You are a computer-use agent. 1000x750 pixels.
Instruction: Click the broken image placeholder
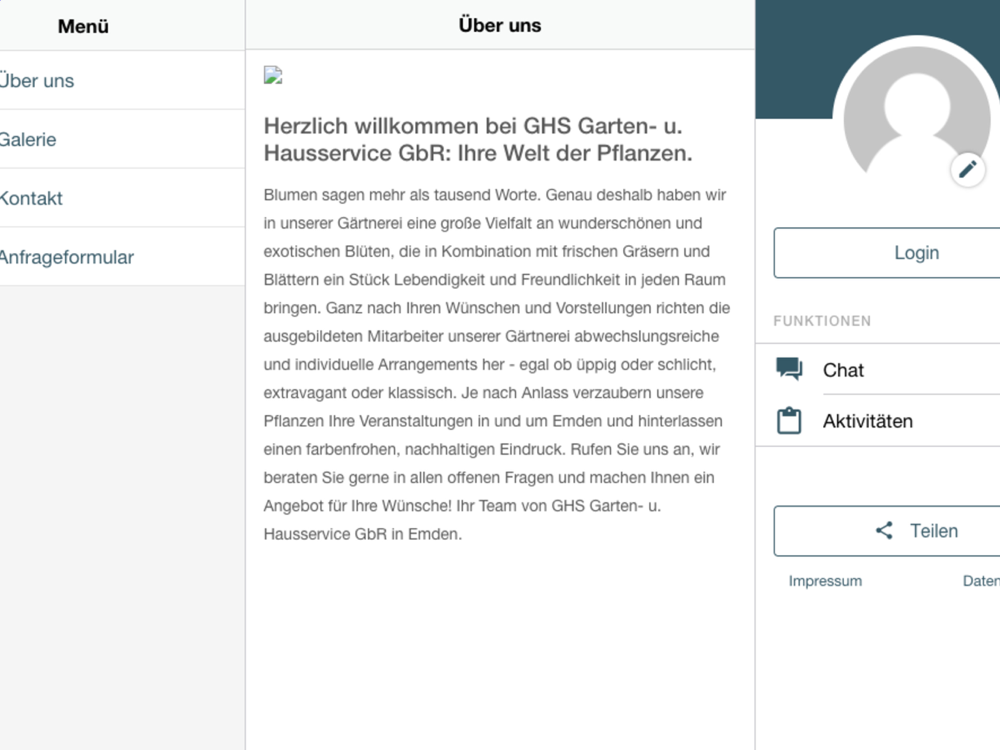(x=273, y=75)
